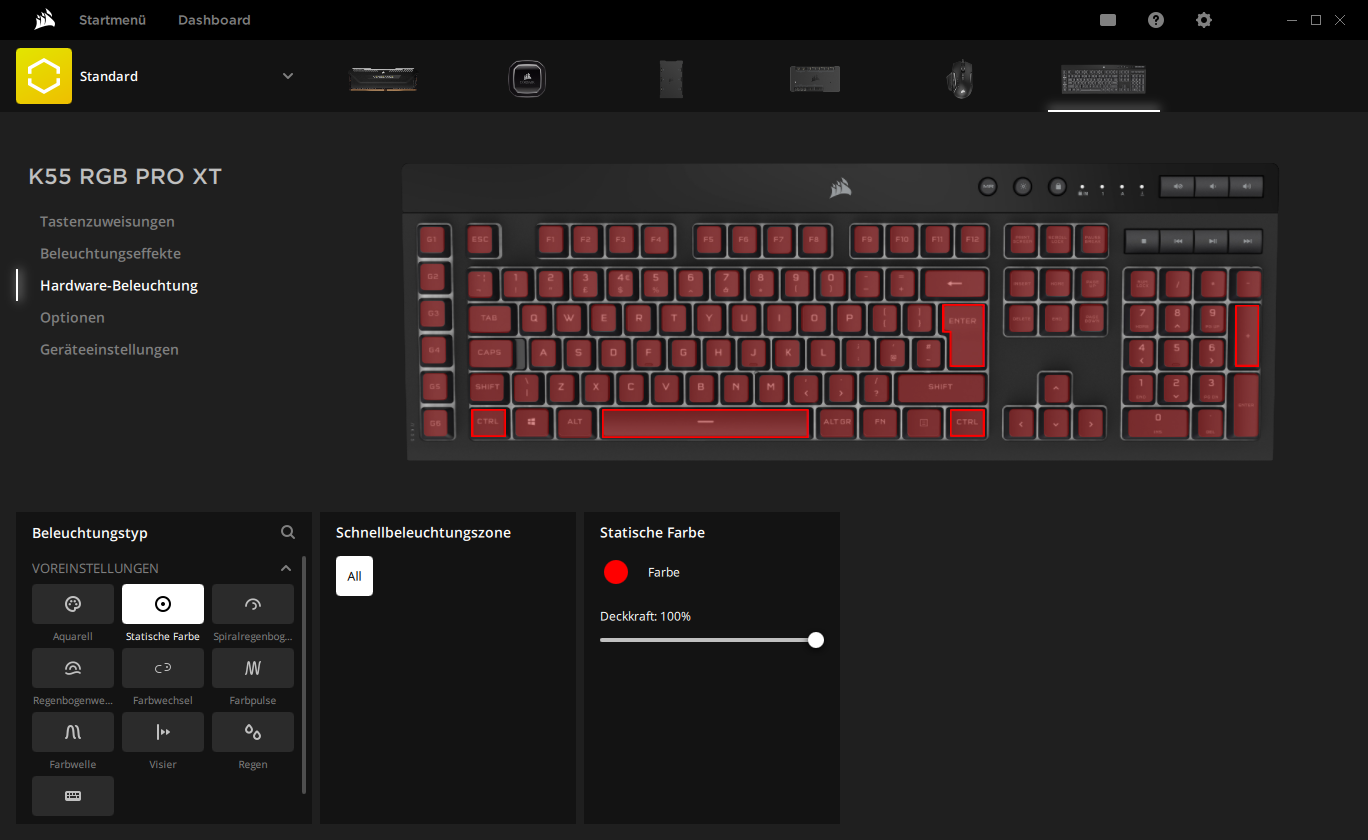Select the CAPS key on keyboard
Viewport: 1368px width, 840px height.
tap(490, 353)
